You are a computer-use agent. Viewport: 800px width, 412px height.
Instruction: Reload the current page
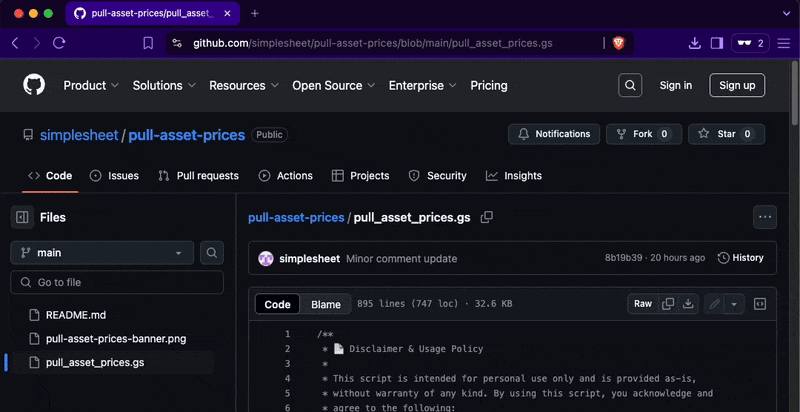(59, 43)
